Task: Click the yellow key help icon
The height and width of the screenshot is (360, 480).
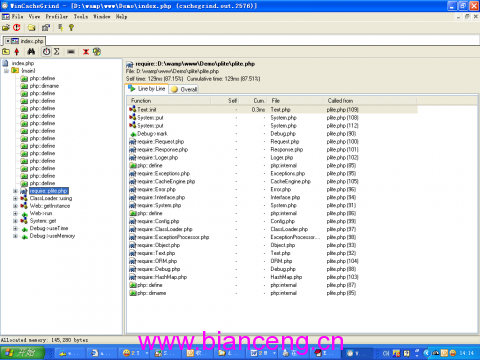Action: click(x=71, y=28)
